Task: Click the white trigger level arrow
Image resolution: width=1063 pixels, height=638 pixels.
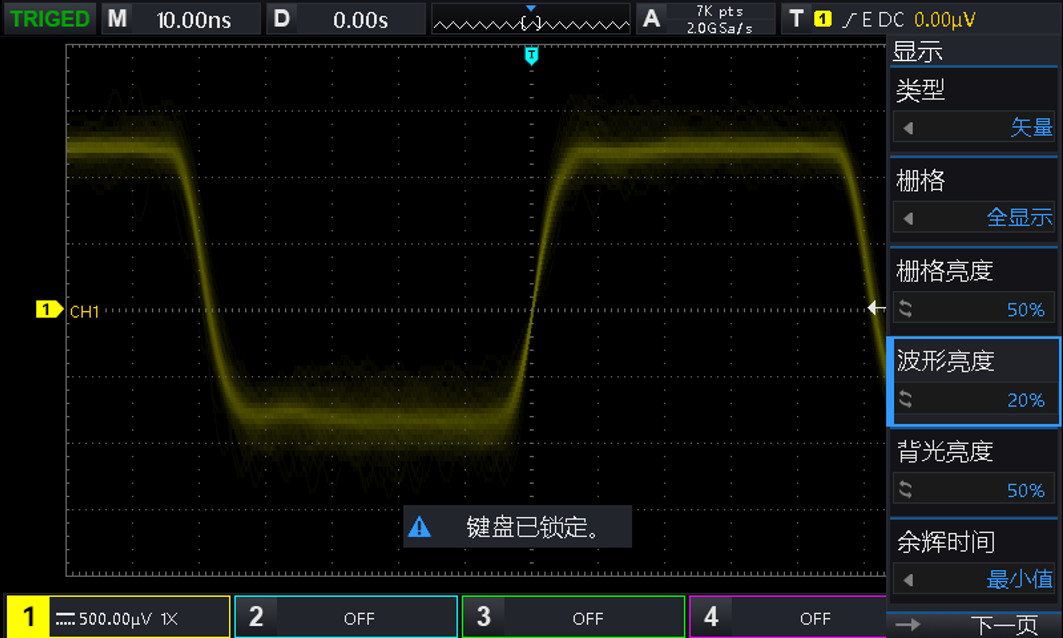Action: 876,308
